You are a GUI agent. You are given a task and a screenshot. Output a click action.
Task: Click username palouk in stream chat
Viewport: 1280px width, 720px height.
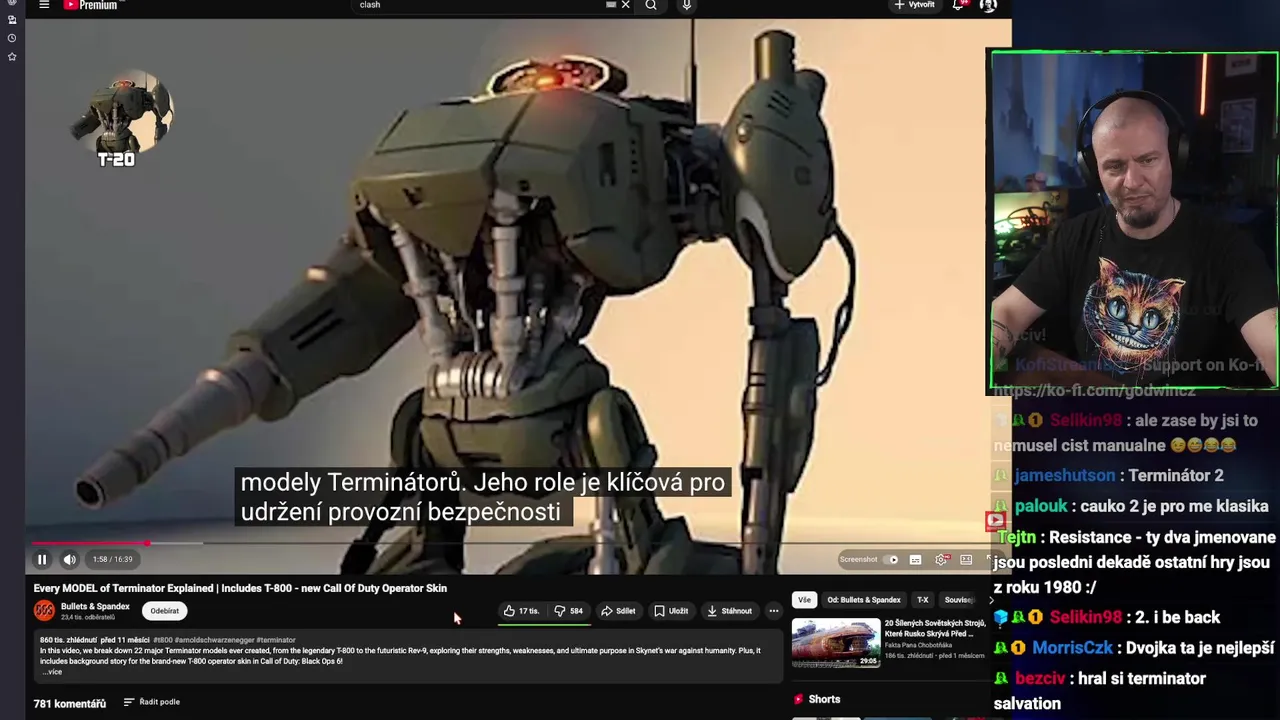point(1041,507)
